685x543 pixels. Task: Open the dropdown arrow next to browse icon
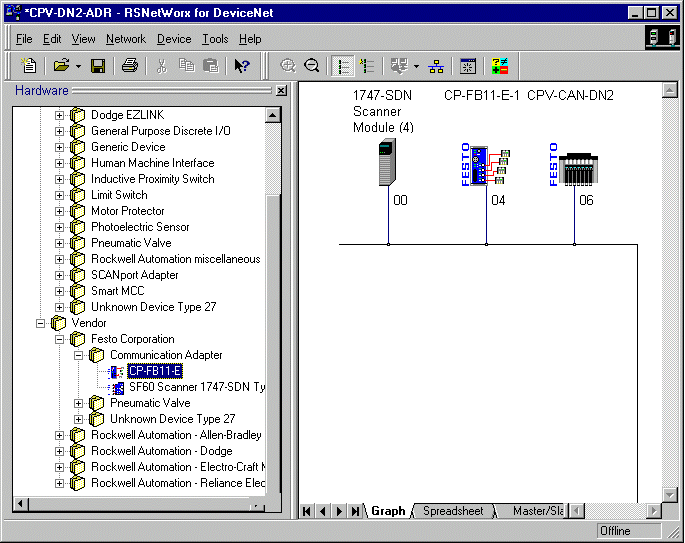pyautogui.click(x=416, y=66)
